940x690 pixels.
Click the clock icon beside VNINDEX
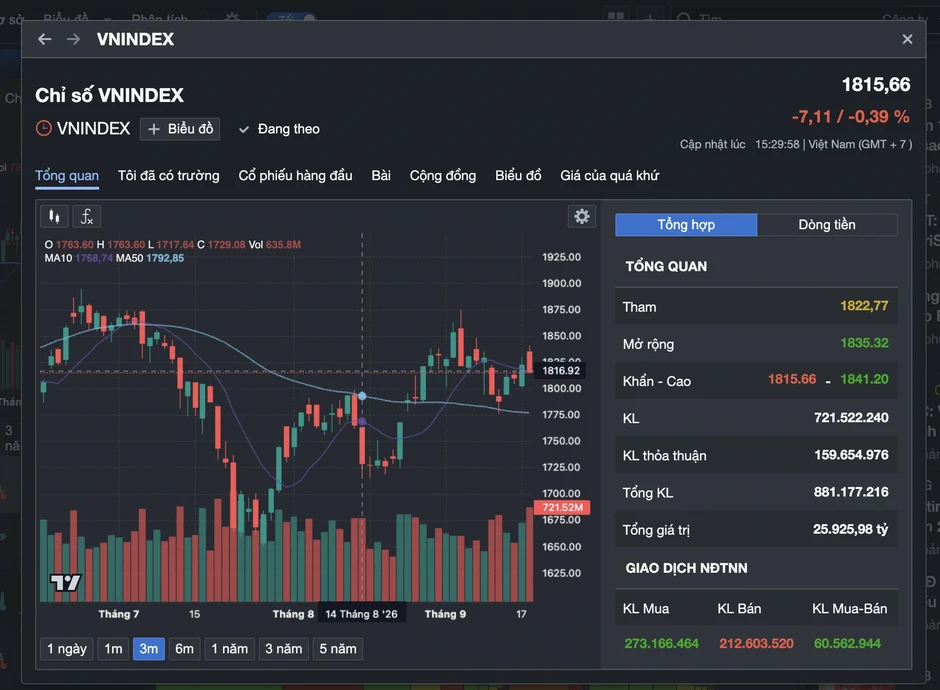[x=44, y=128]
